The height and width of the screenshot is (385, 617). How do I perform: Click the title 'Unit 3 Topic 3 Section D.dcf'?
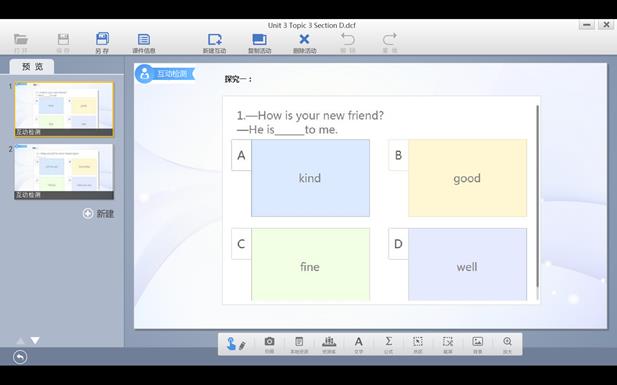pos(312,25)
